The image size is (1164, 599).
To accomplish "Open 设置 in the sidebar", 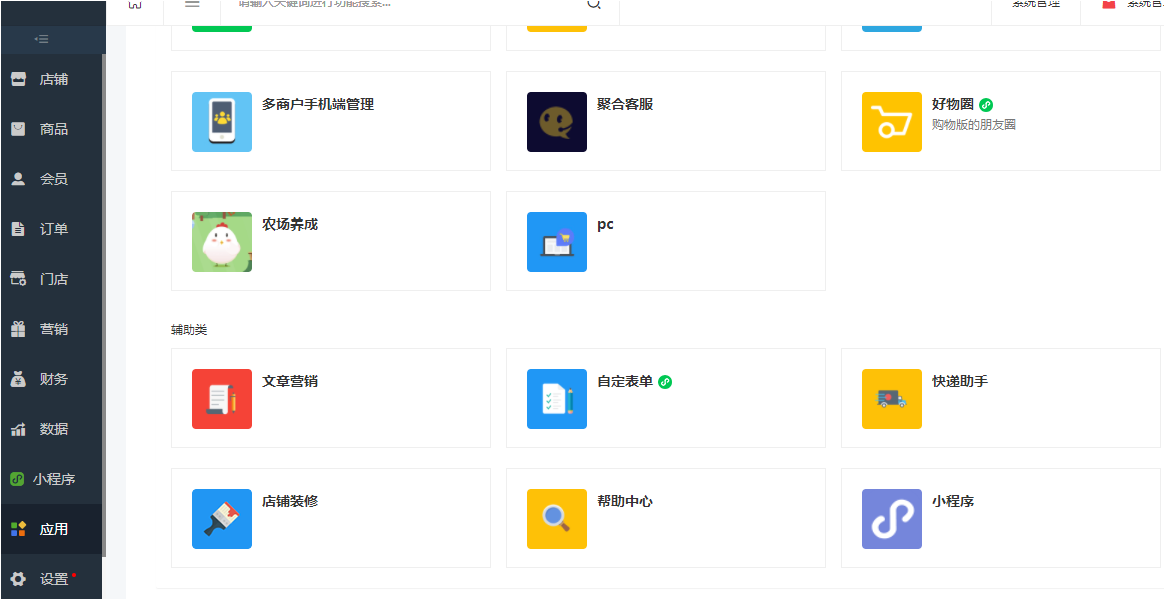I will click(x=53, y=579).
